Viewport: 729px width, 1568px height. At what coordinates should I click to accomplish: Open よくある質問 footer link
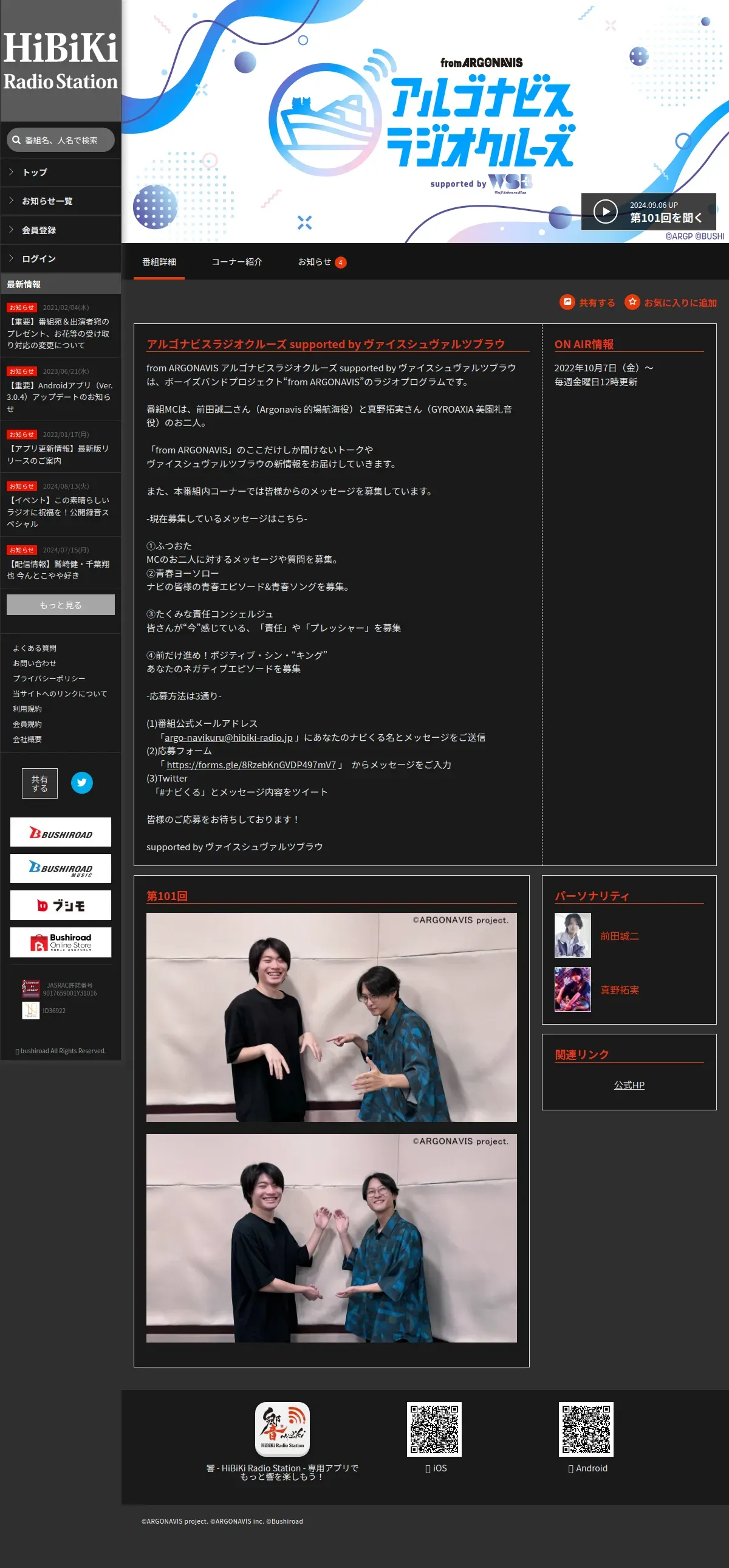click(x=35, y=648)
